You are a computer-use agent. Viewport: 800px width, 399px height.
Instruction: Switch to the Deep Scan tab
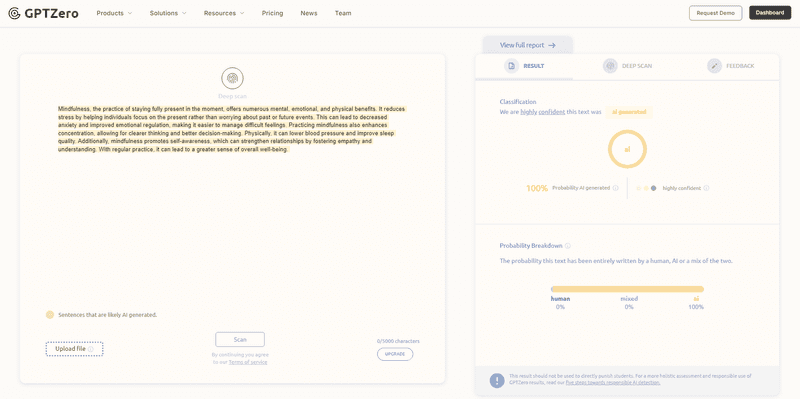click(x=627, y=66)
